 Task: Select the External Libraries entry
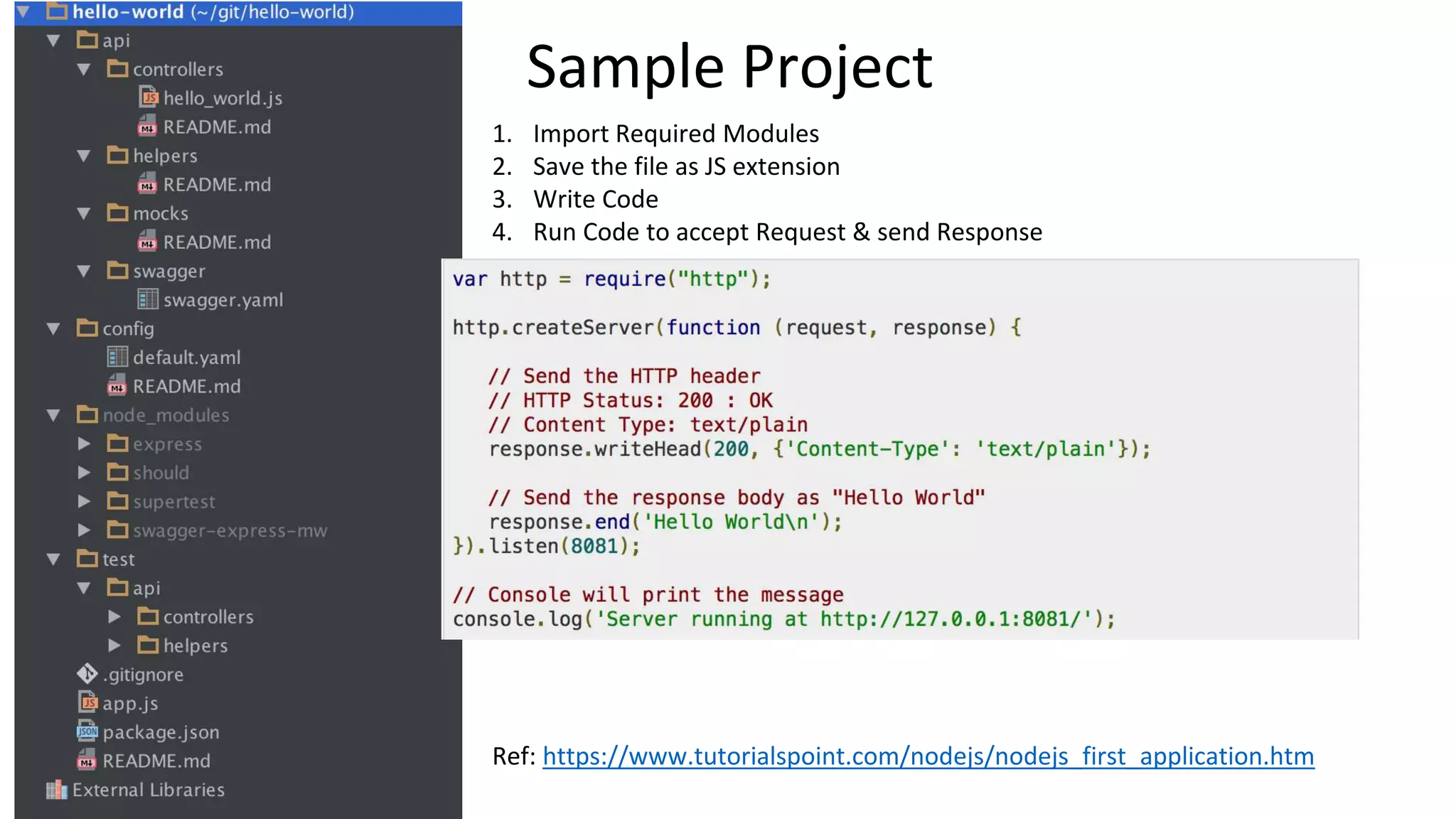[x=149, y=790]
